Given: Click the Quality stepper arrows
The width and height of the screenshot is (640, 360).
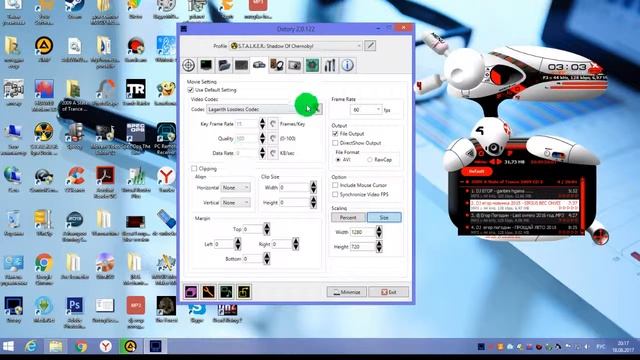Looking at the screenshot, I should click(x=262, y=138).
